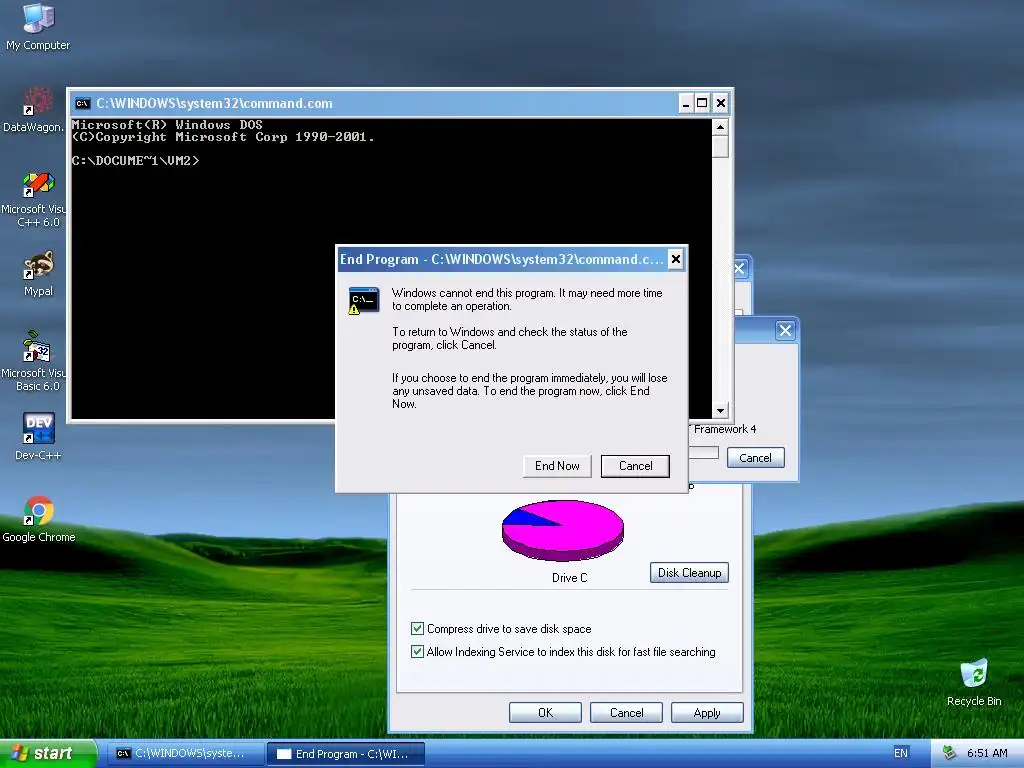Maximize the command.com window
This screenshot has width=1024, height=768.
tap(702, 103)
